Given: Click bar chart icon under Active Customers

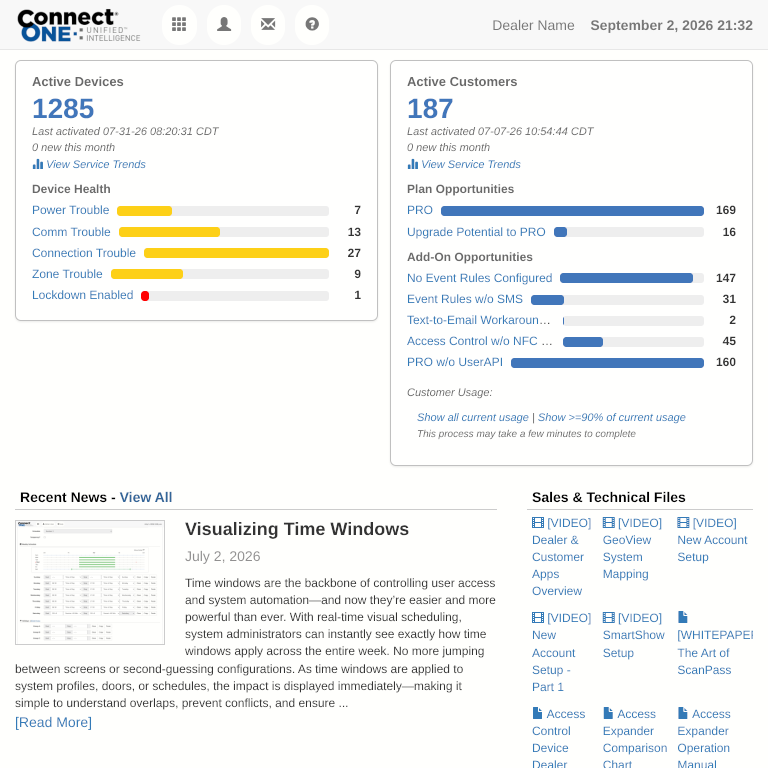Looking at the screenshot, I should 413,164.
